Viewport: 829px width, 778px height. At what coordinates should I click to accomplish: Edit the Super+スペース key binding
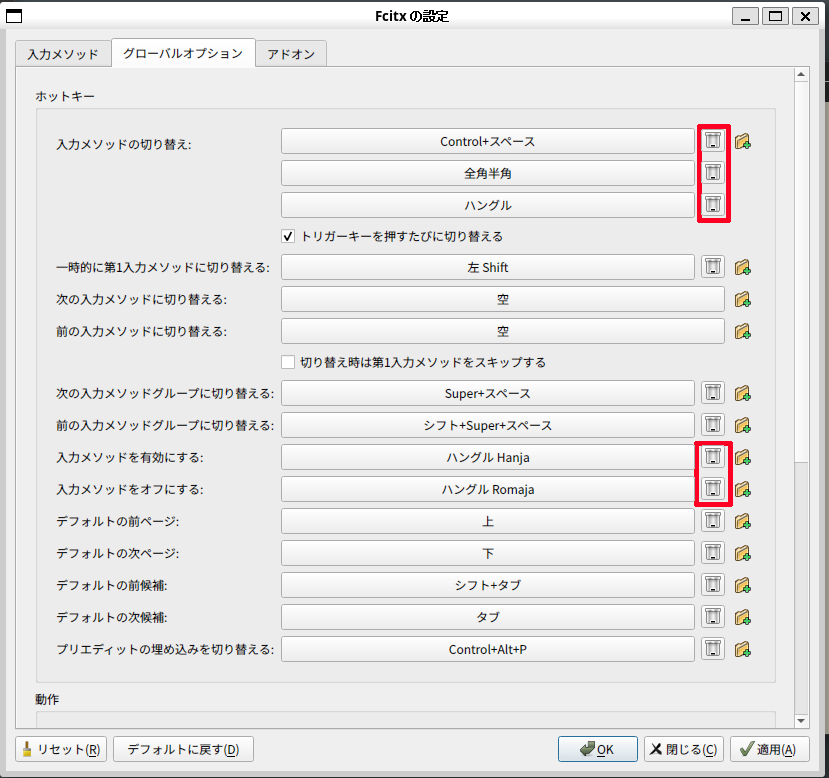(x=487, y=393)
